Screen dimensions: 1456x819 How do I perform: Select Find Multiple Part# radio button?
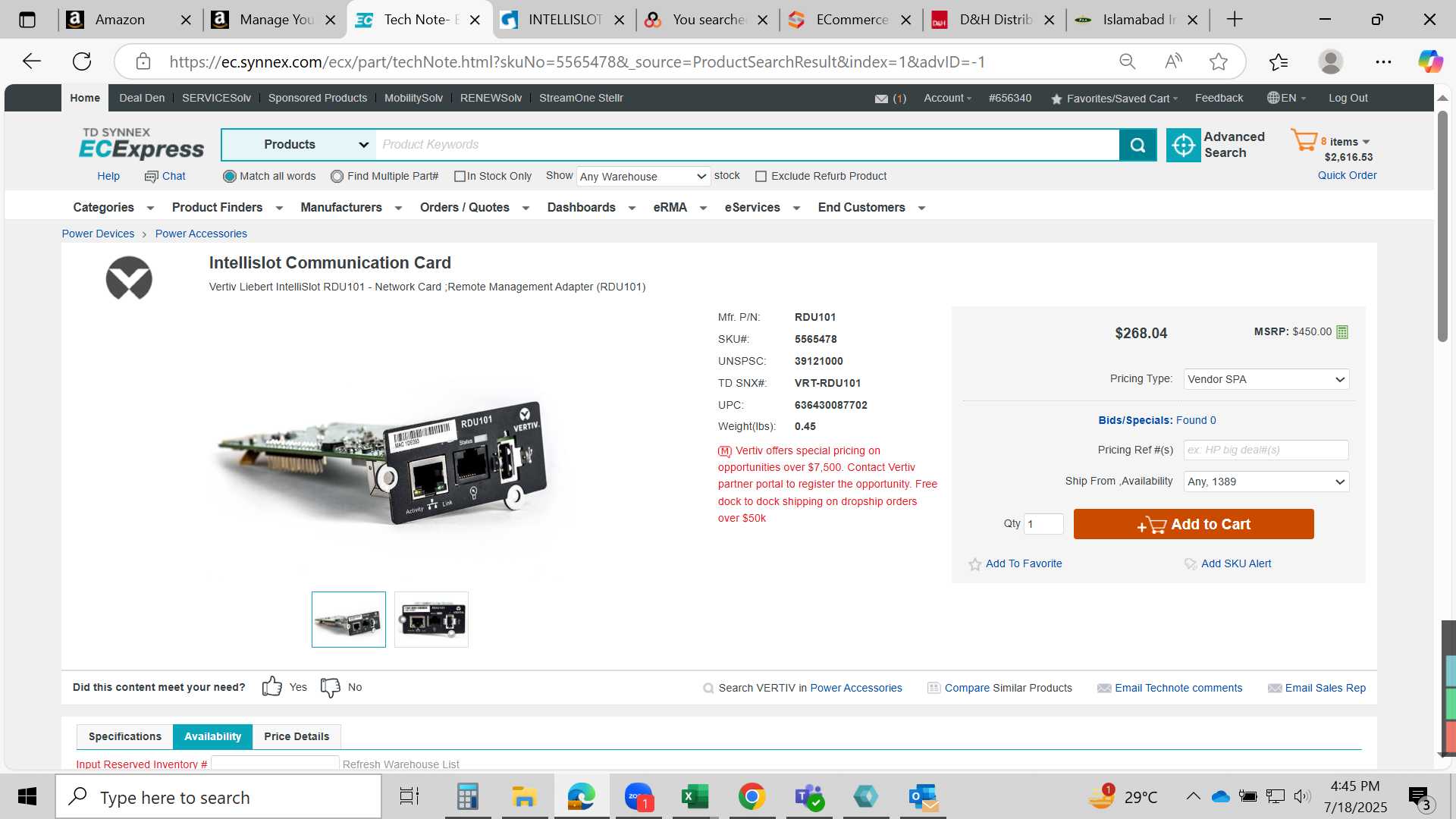tap(337, 176)
